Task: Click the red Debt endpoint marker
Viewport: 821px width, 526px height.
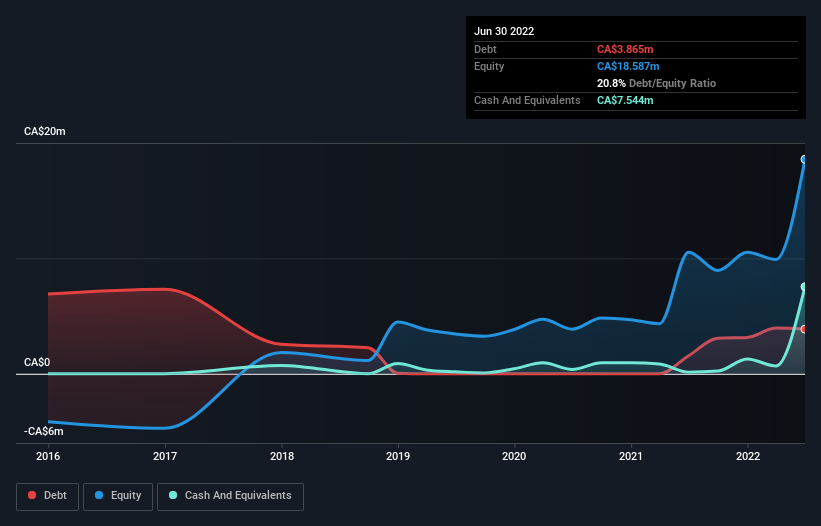Action: [804, 329]
